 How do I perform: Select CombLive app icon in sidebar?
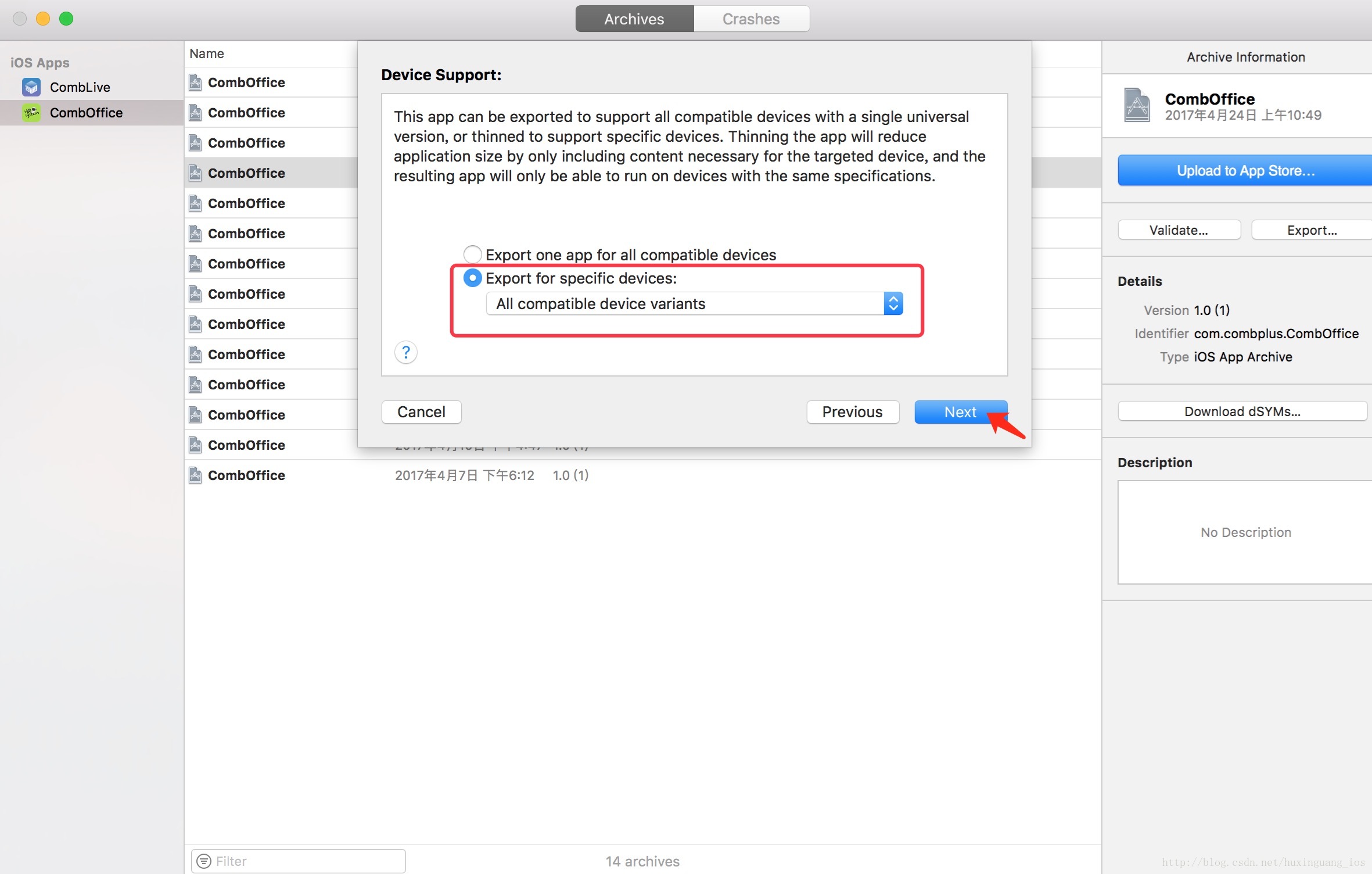(31, 87)
